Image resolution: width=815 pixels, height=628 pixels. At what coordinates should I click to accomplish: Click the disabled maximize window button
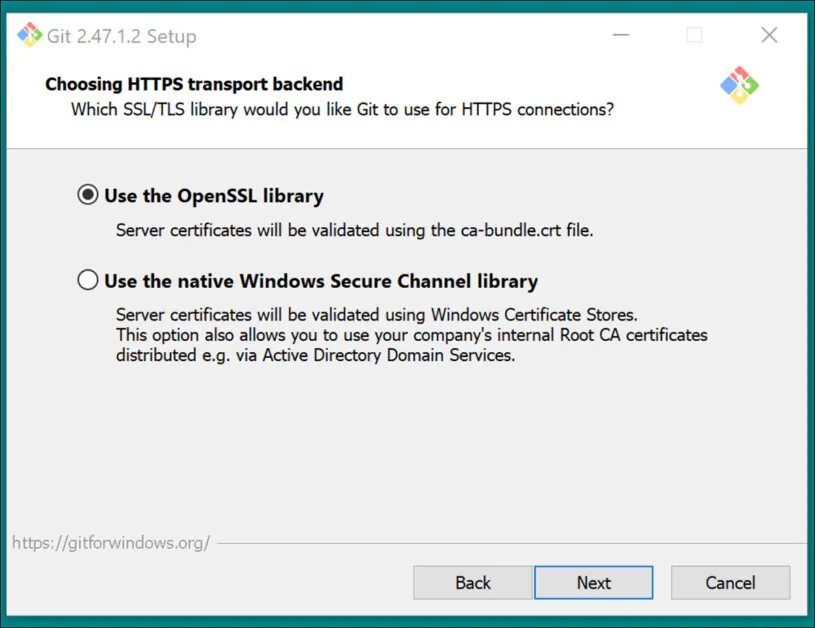pyautogui.click(x=694, y=36)
